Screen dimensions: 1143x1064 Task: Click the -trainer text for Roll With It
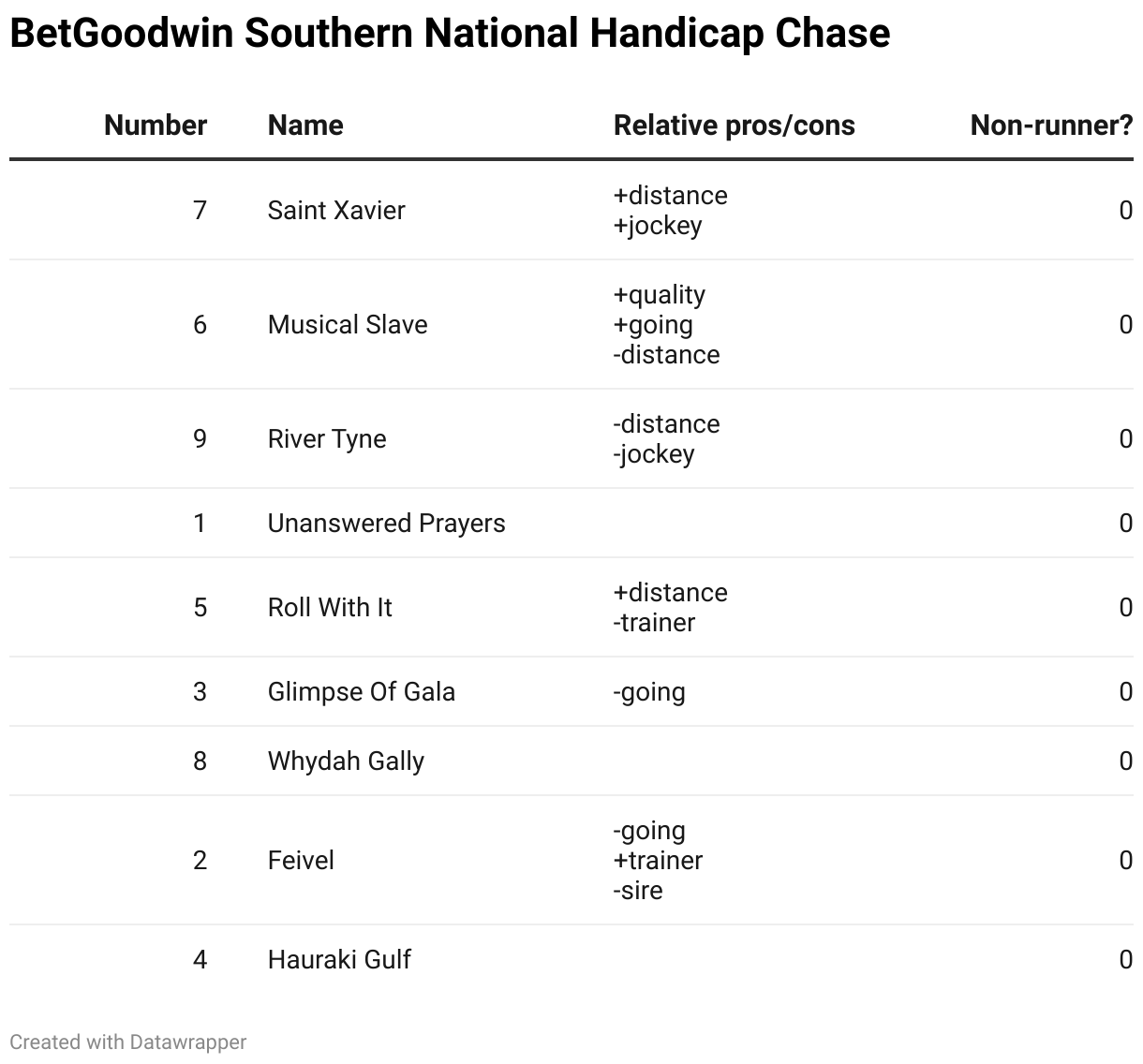point(654,622)
